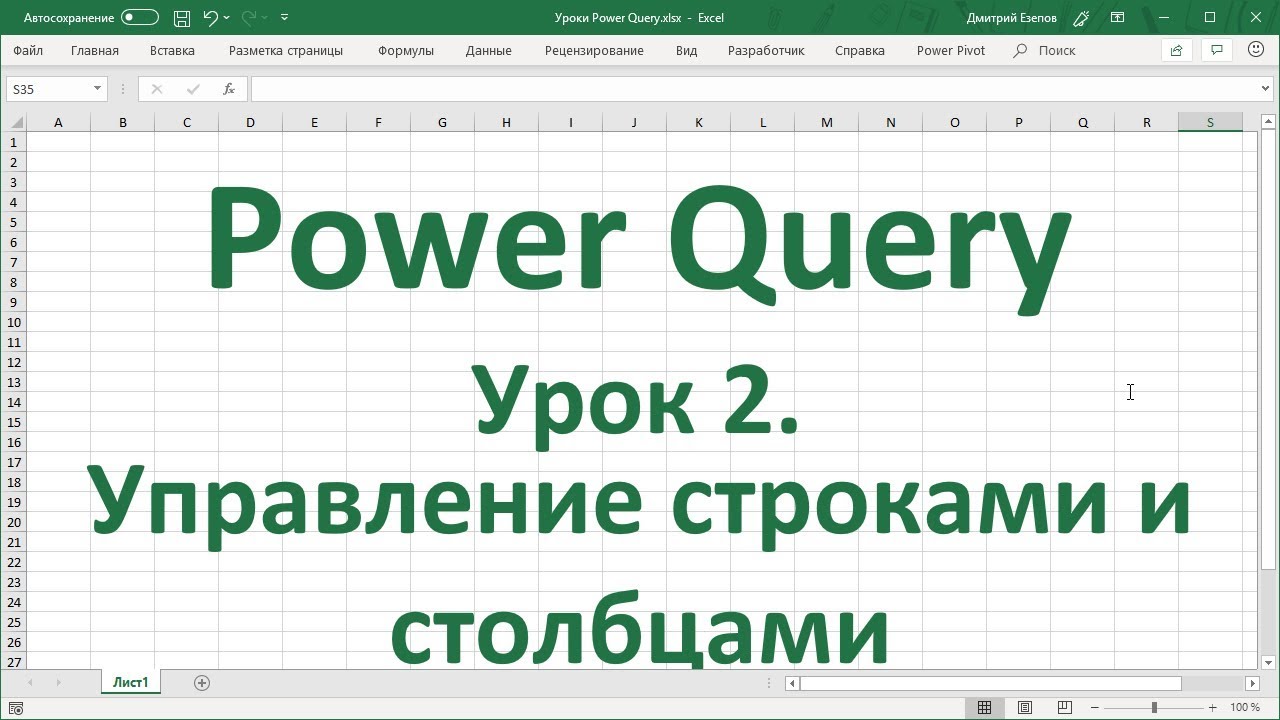Toggle the AutoSave switch
Screen dimensions: 1280x720
coord(140,17)
